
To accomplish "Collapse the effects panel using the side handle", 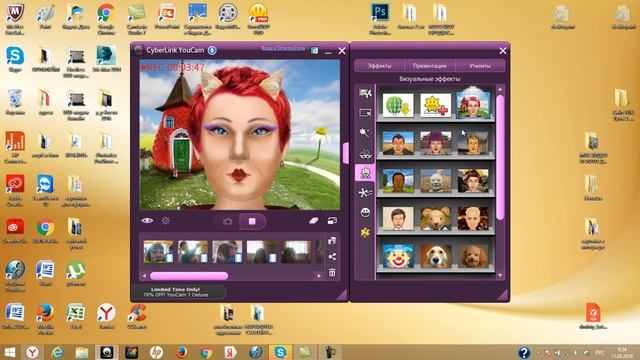I will coord(346,153).
